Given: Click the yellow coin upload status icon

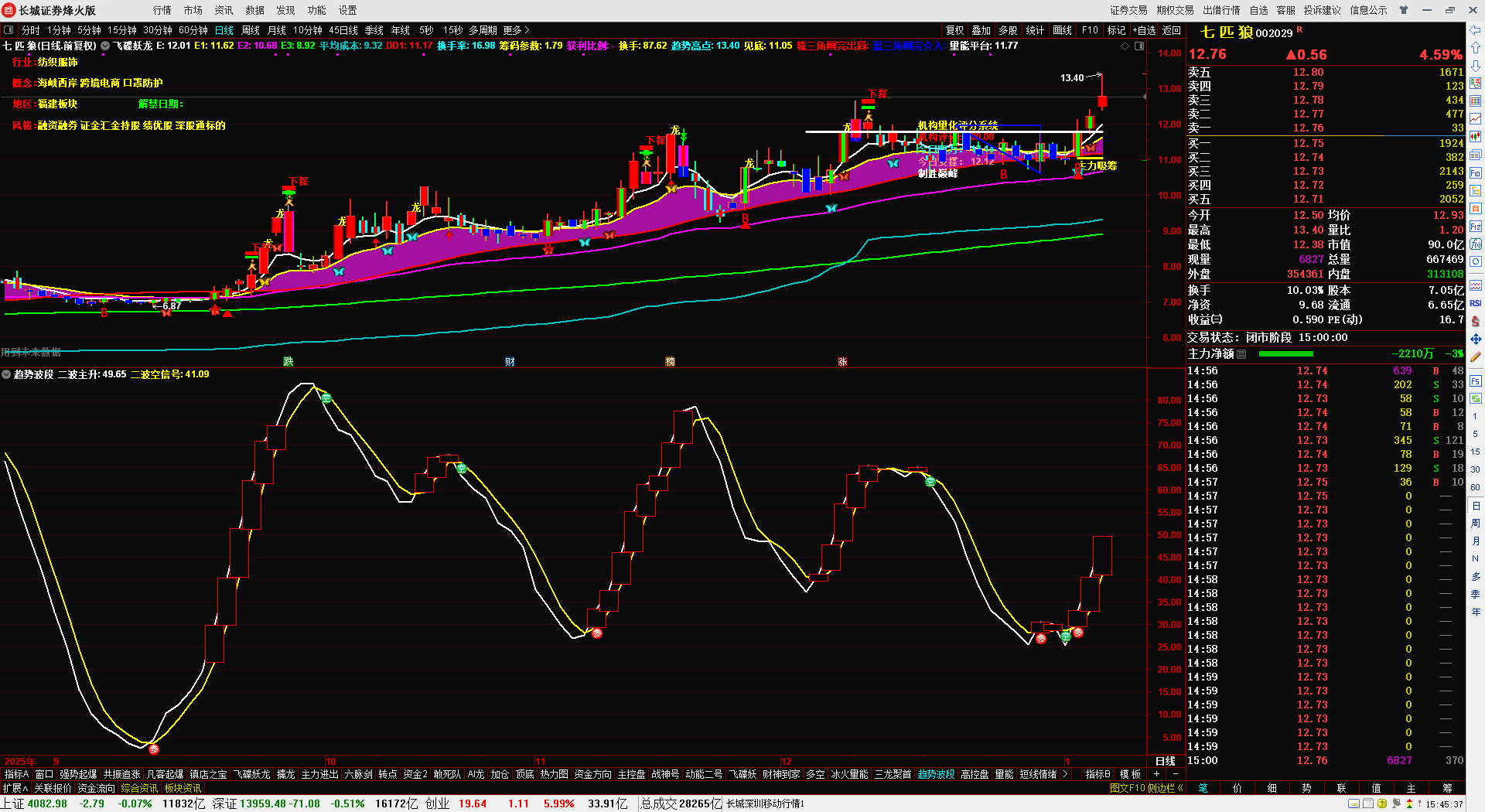Looking at the screenshot, I should click(x=1382, y=804).
